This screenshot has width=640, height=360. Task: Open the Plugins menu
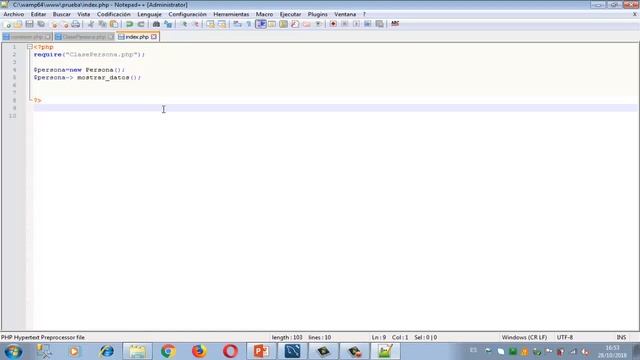(x=318, y=14)
